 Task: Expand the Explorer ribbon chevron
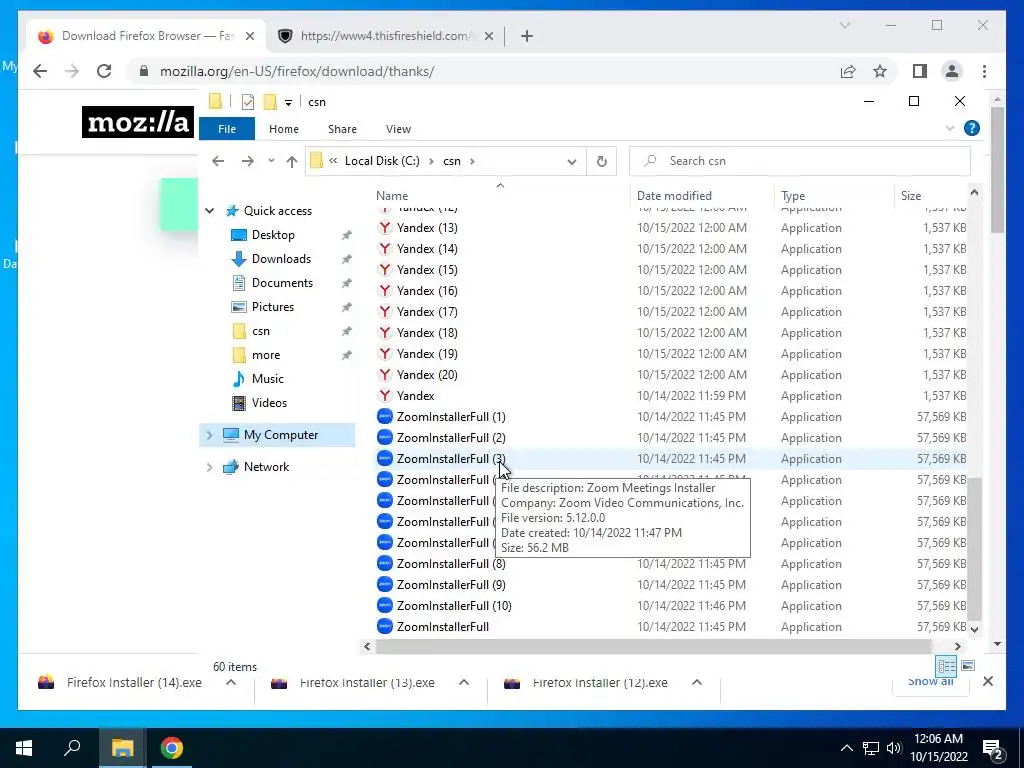950,129
